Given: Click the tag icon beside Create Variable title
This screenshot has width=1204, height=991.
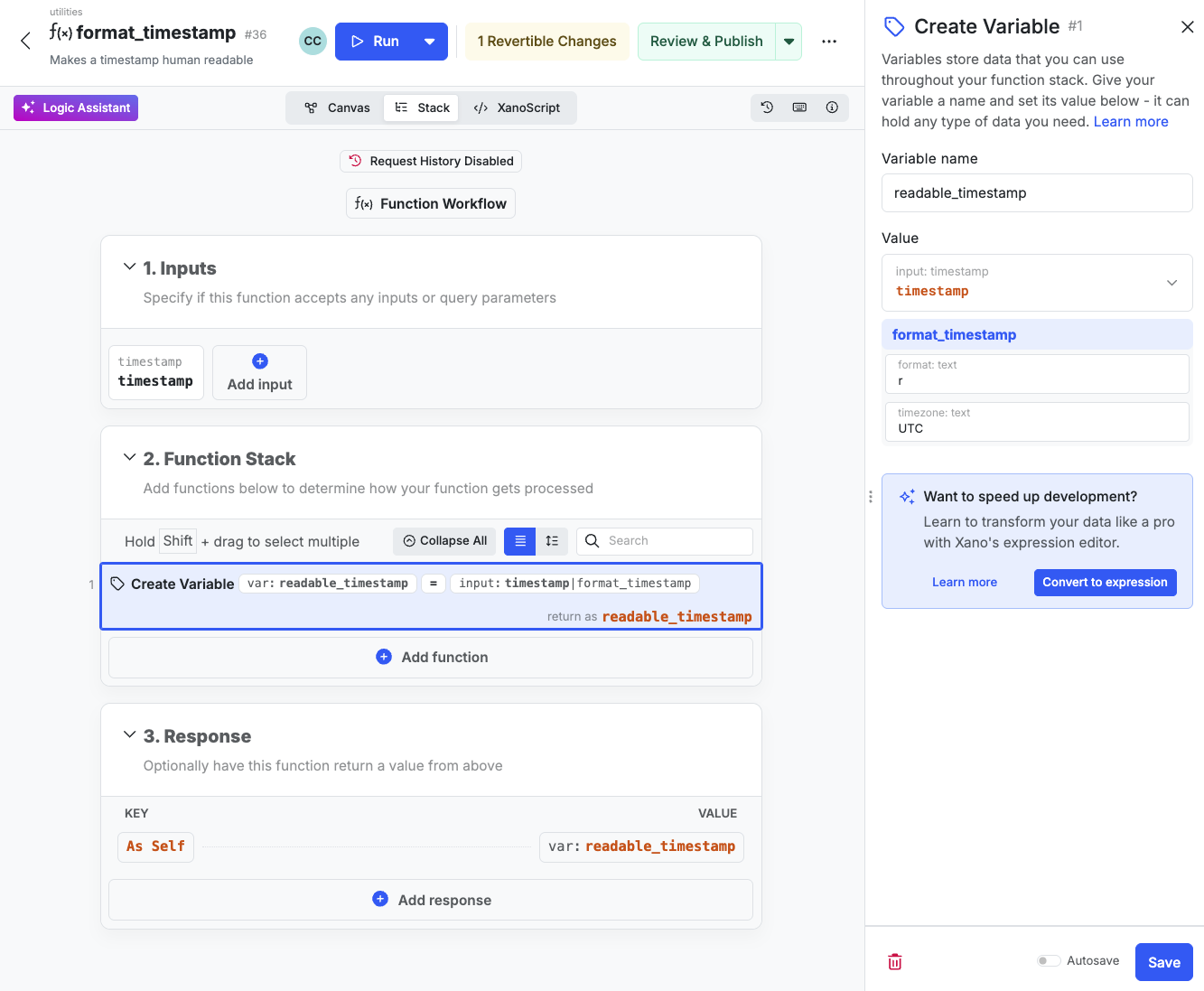Looking at the screenshot, I should tap(894, 27).
